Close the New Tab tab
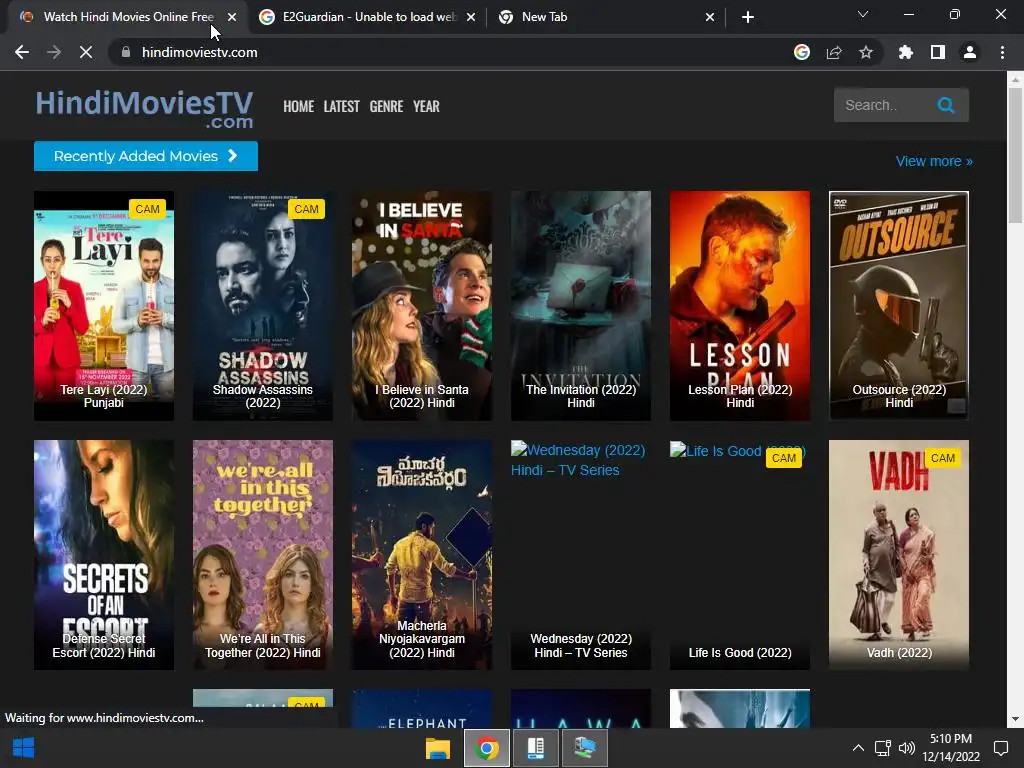 click(710, 18)
